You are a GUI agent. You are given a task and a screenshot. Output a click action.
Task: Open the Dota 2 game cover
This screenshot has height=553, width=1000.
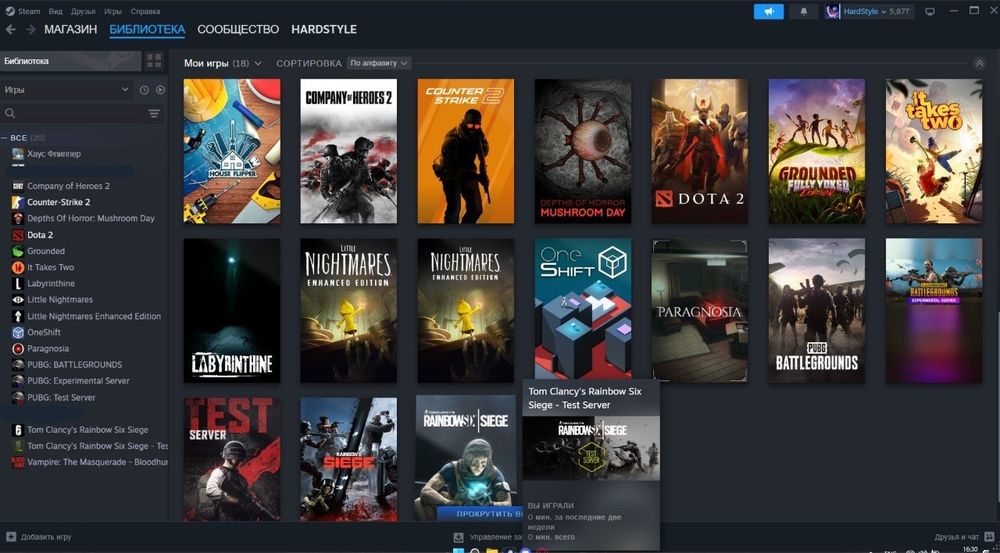pyautogui.click(x=699, y=151)
